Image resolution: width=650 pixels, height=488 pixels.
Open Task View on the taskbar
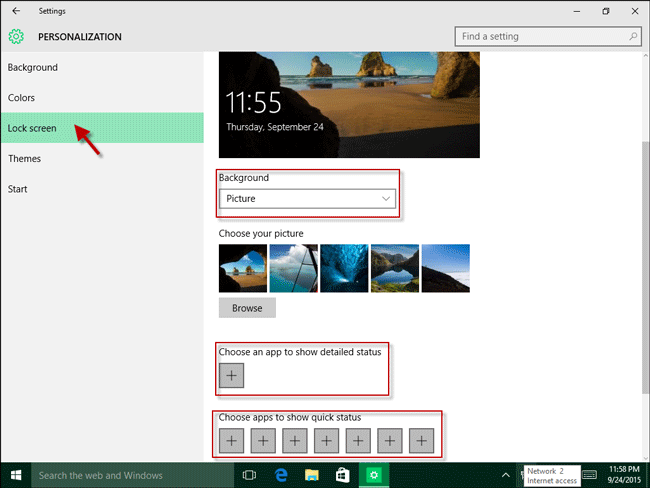pyautogui.click(x=249, y=475)
